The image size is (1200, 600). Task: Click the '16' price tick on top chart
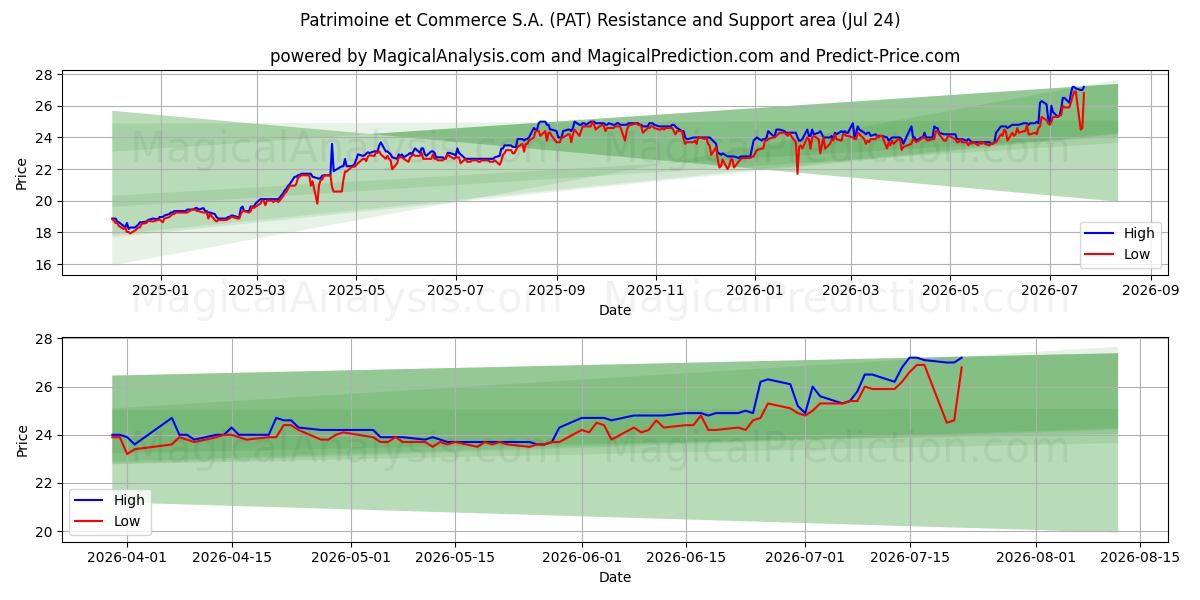[46, 265]
